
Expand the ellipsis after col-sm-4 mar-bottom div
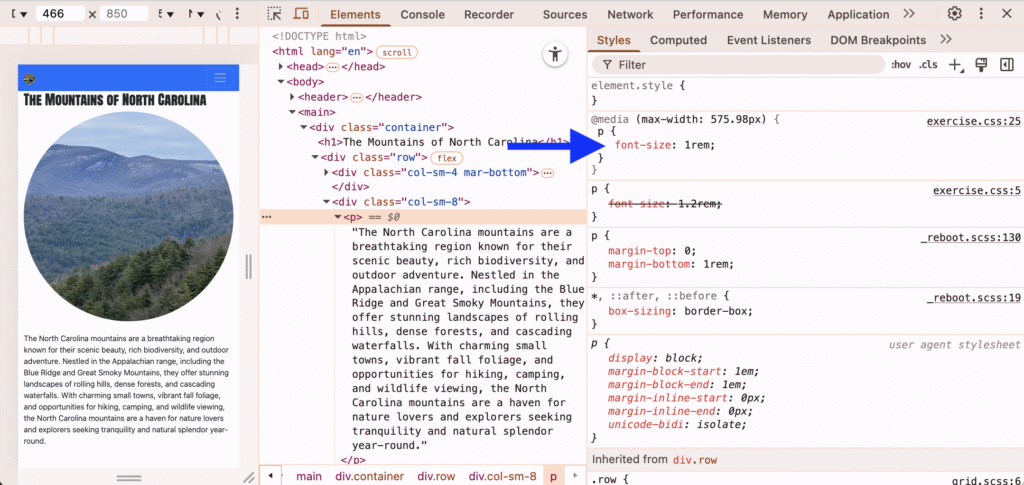548,172
